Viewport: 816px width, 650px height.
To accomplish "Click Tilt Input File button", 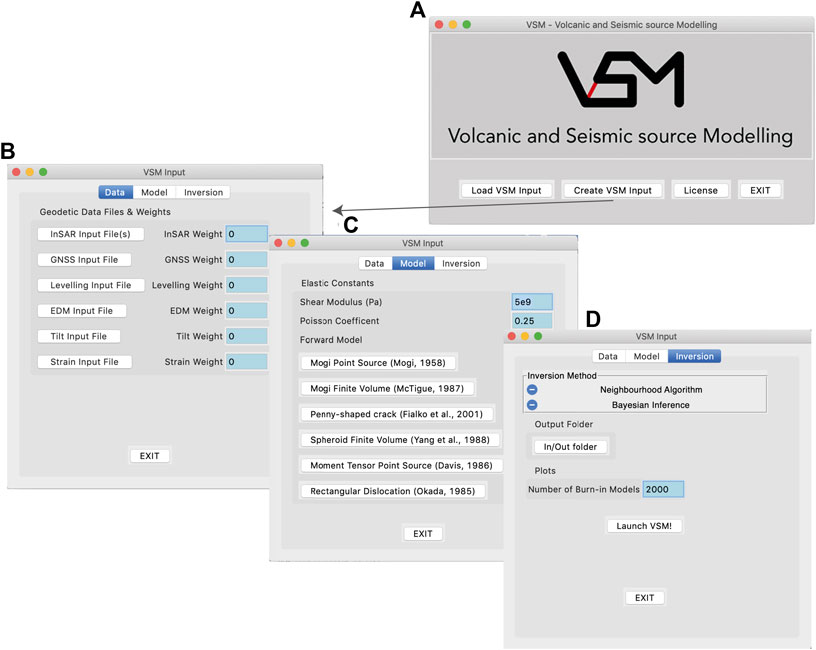I will tap(79, 336).
